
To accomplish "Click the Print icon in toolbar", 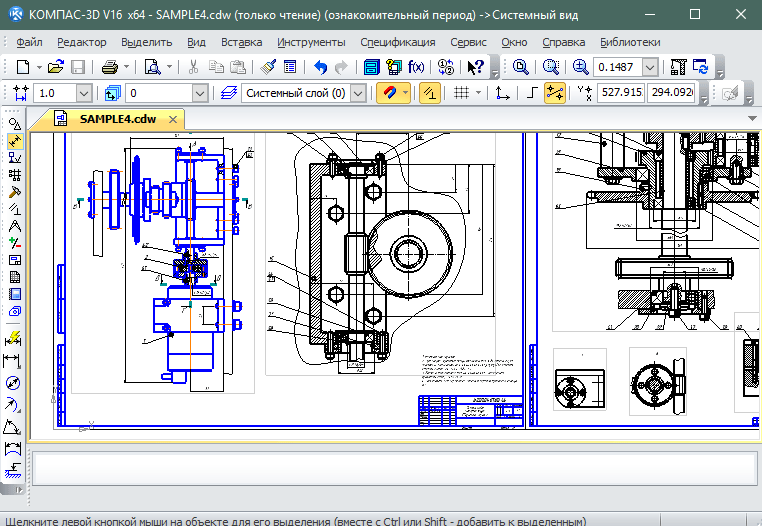I will [x=111, y=67].
